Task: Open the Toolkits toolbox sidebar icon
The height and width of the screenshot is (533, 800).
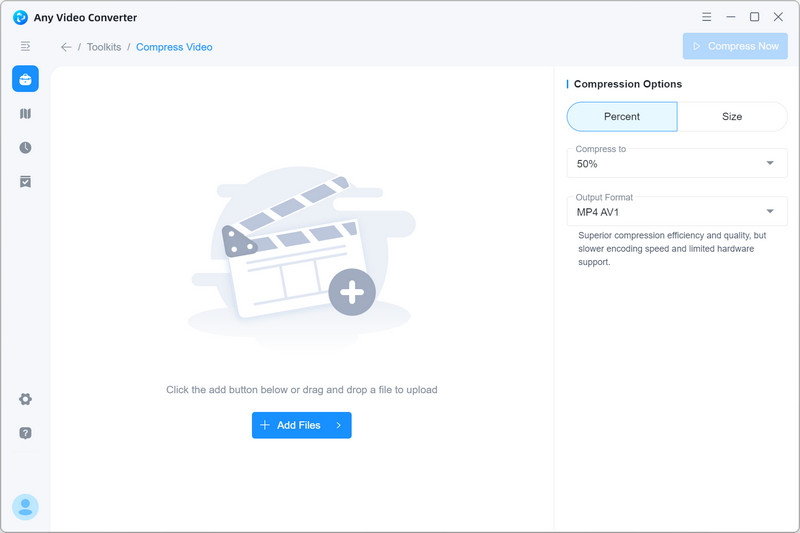Action: (x=26, y=79)
